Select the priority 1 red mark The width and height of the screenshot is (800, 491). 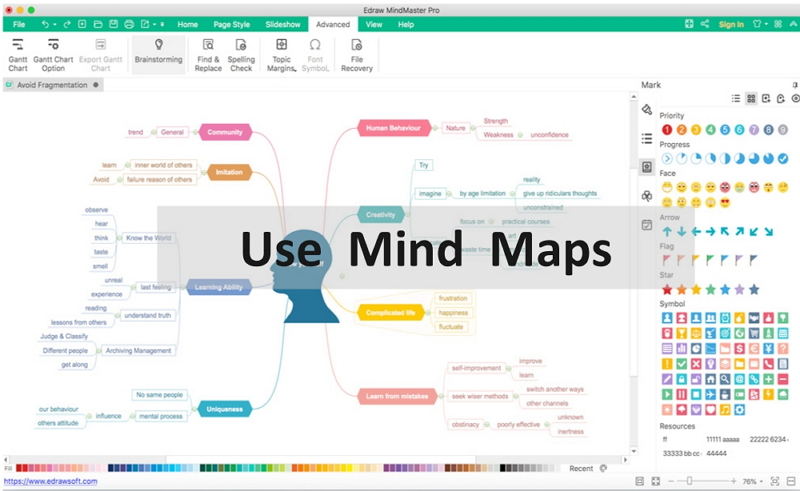(667, 129)
